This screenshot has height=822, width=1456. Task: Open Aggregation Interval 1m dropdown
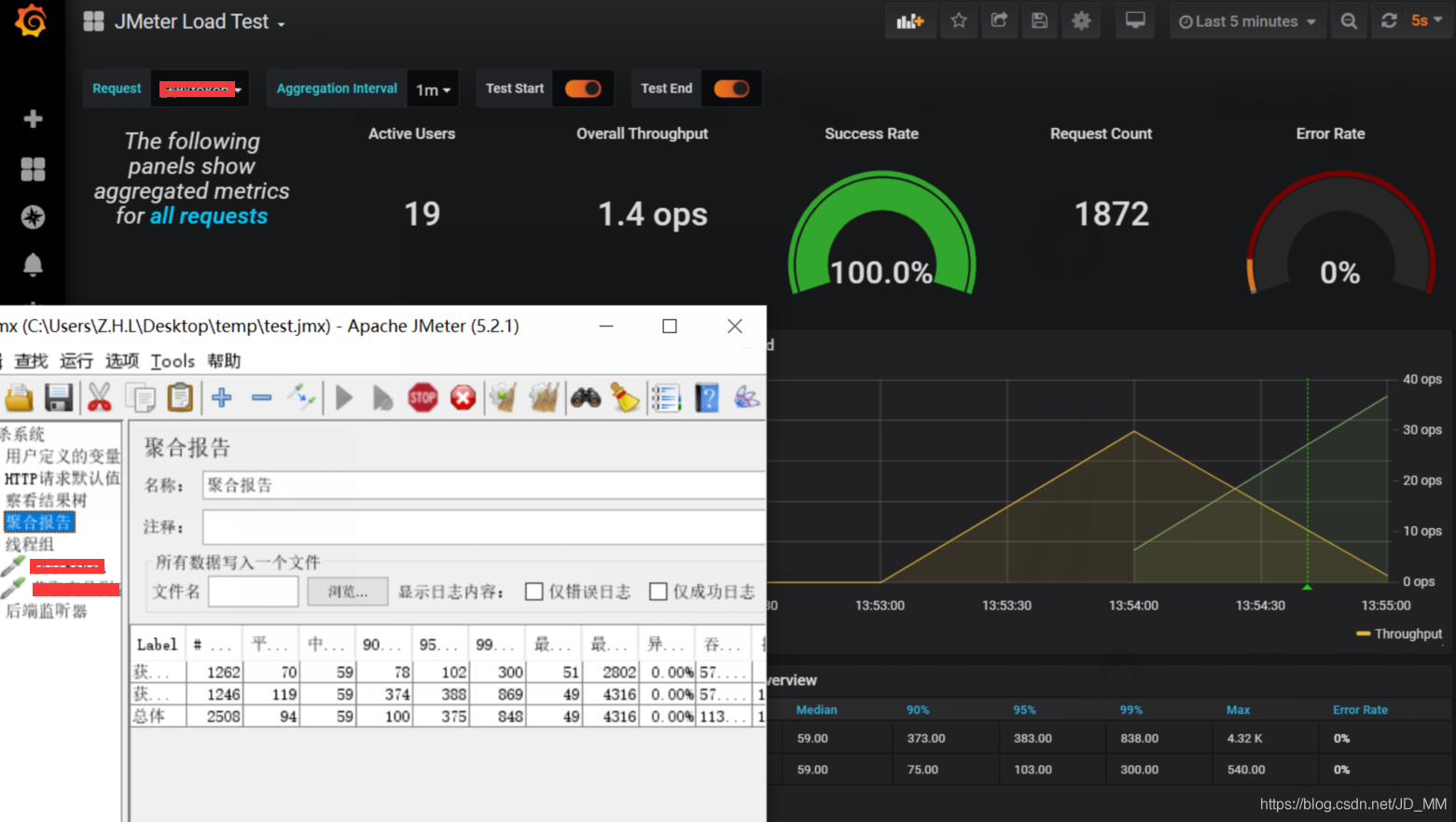433,89
